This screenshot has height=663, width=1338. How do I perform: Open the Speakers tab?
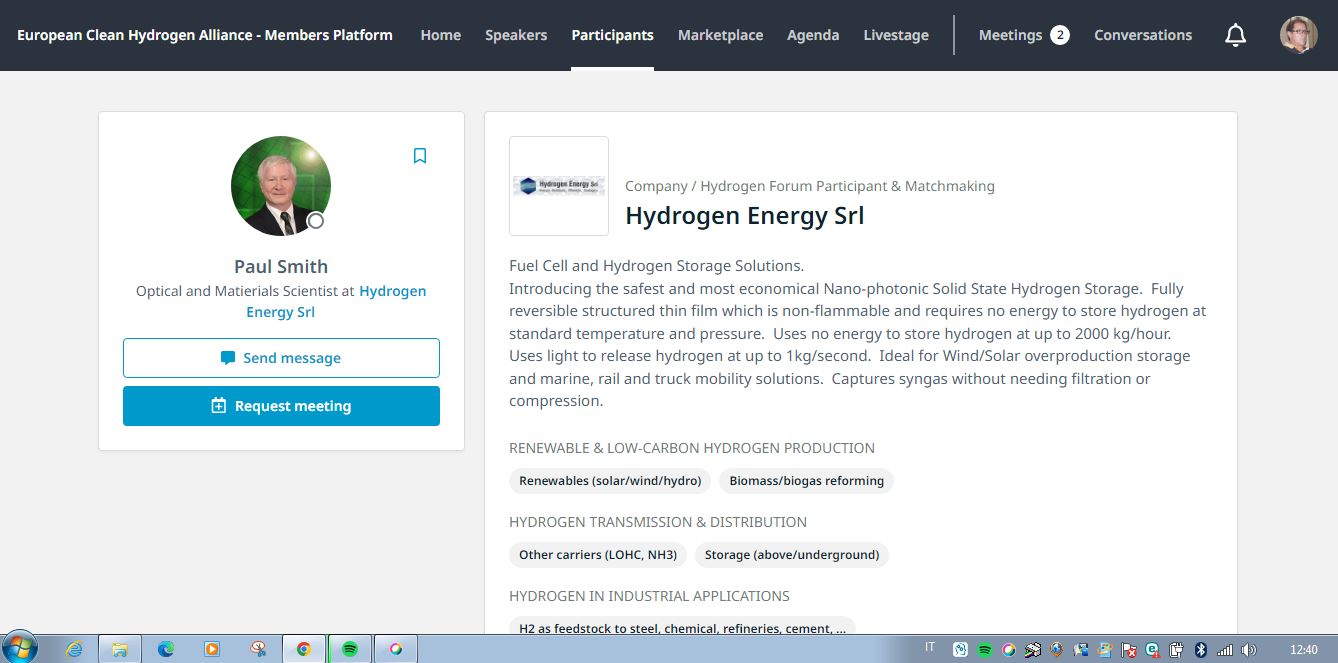pyautogui.click(x=516, y=35)
